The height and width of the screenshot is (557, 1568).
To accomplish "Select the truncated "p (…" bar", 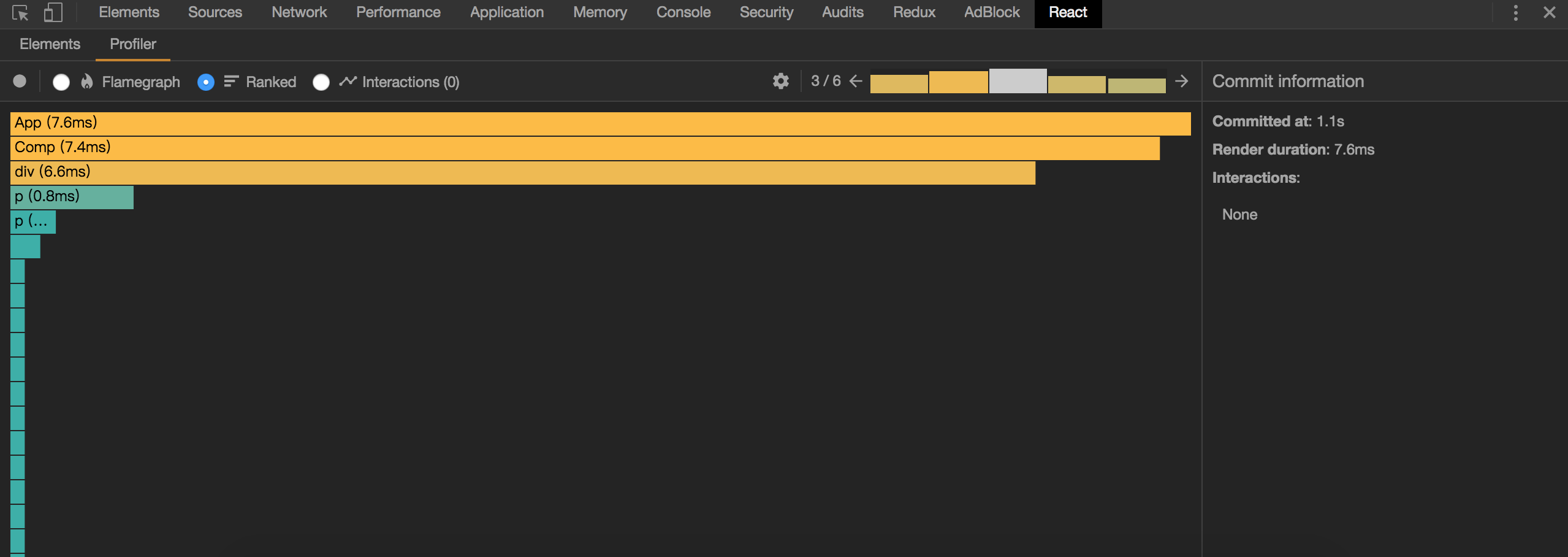I will pos(33,221).
